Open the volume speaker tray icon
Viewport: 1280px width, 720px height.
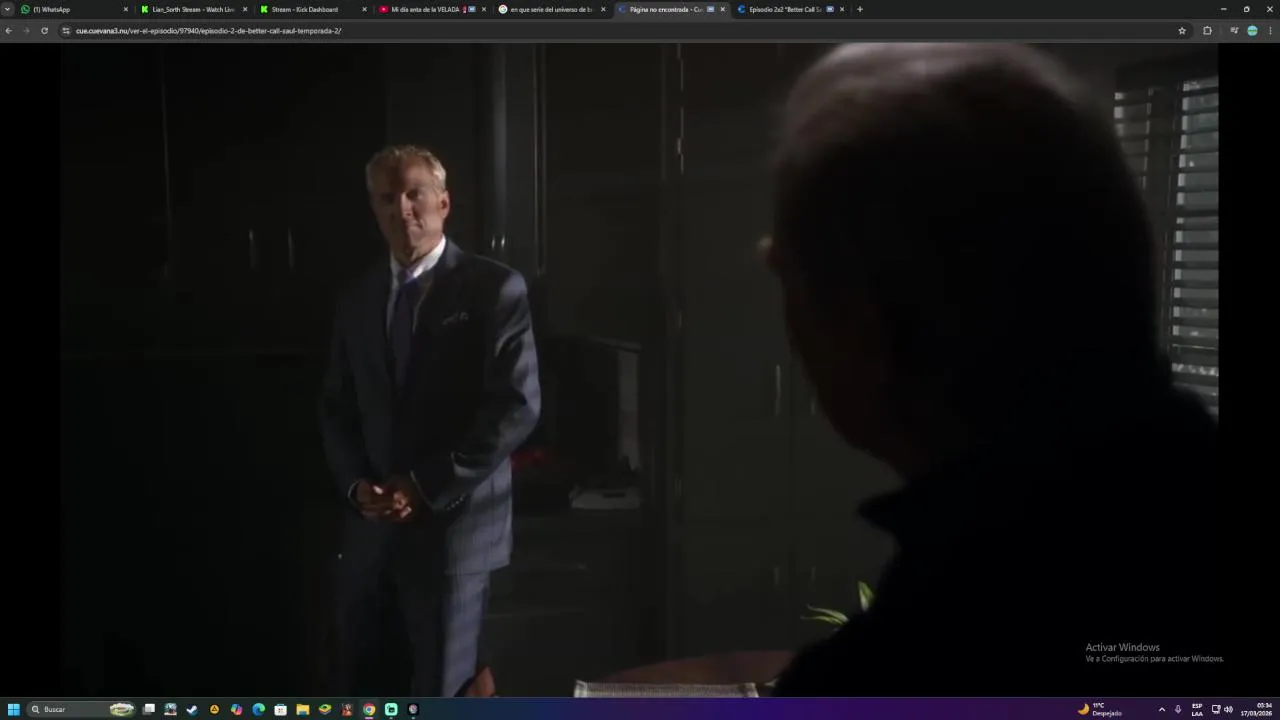1228,709
